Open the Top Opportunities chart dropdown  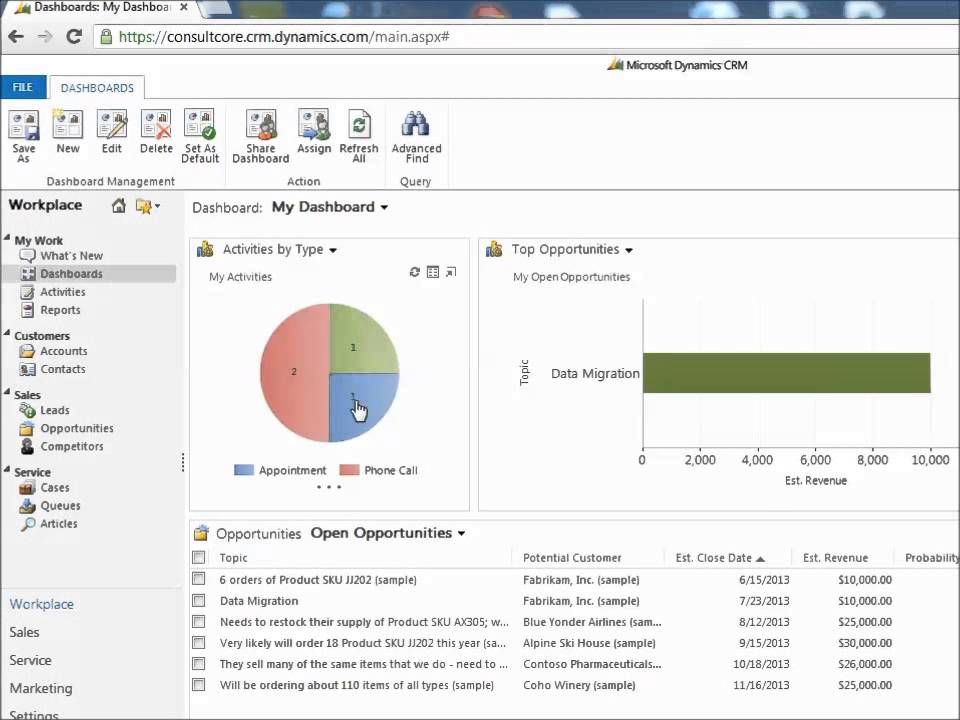tap(629, 250)
